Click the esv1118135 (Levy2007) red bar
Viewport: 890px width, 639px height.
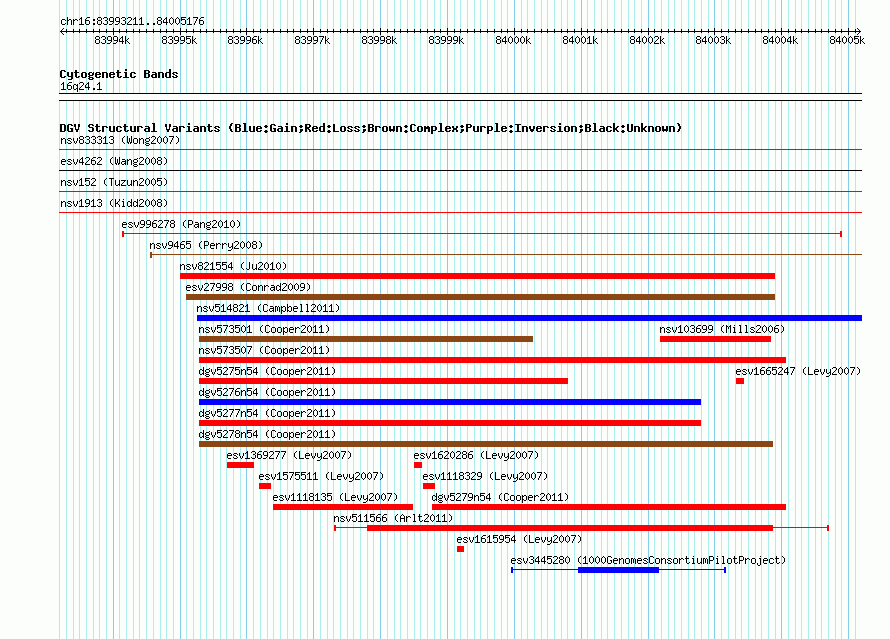343,507
